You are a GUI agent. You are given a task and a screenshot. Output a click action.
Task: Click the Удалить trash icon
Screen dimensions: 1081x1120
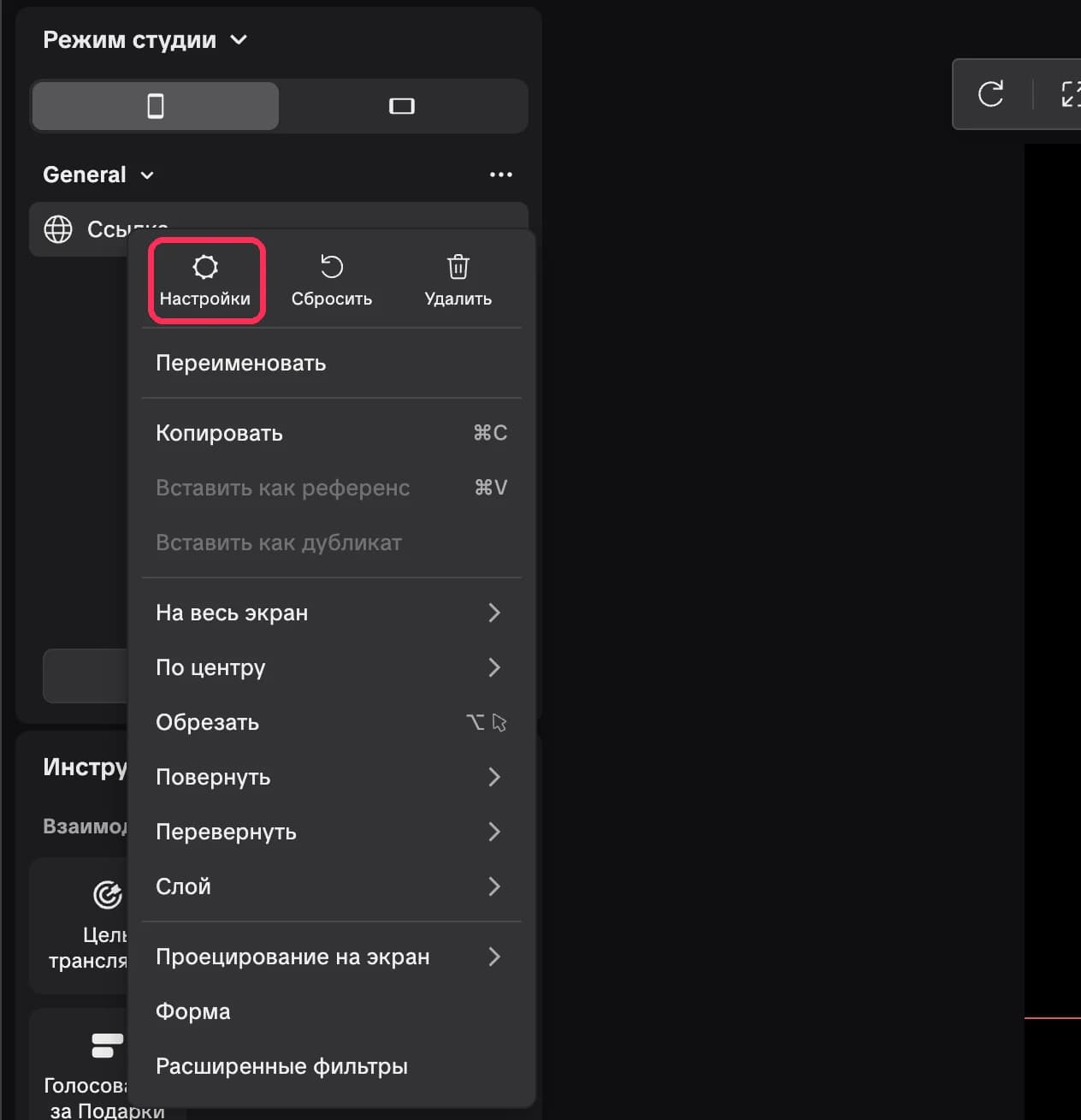[x=458, y=267]
